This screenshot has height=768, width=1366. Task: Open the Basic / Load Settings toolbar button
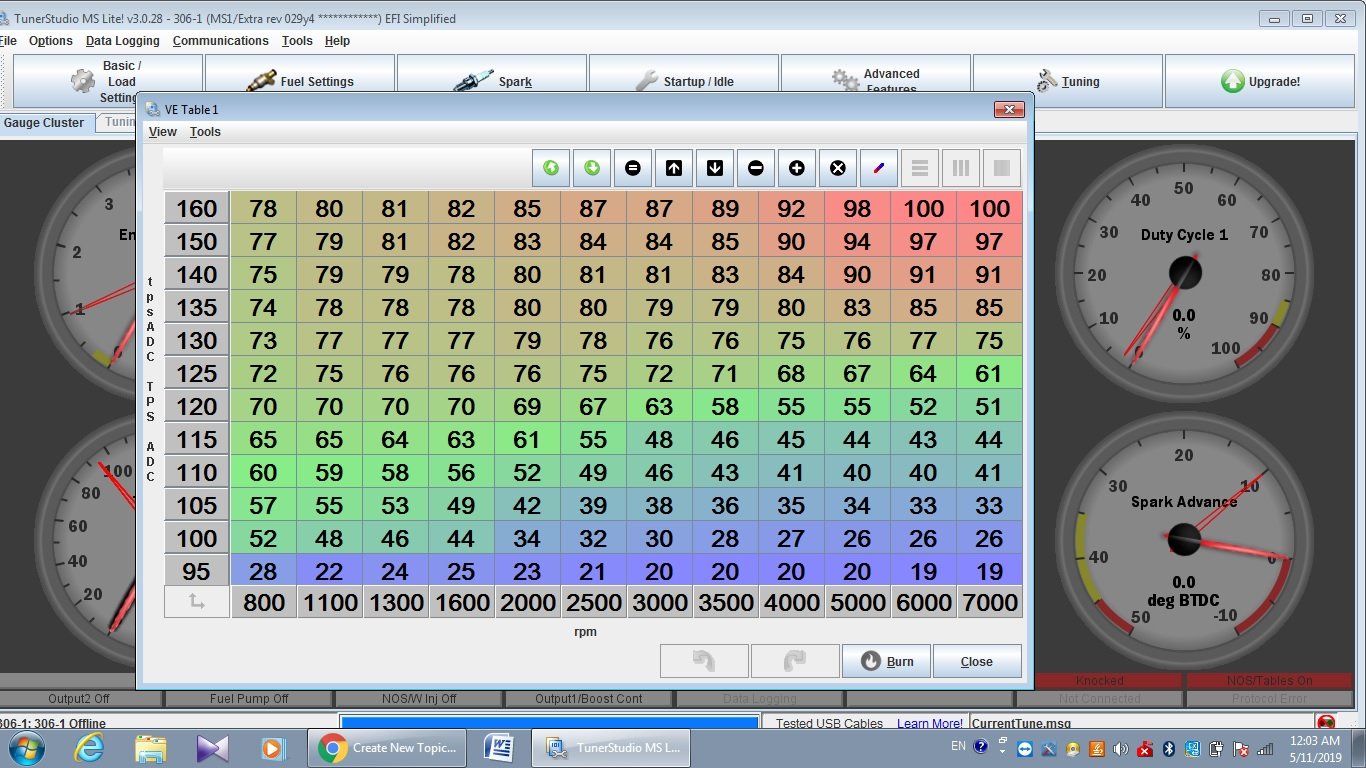[107, 81]
